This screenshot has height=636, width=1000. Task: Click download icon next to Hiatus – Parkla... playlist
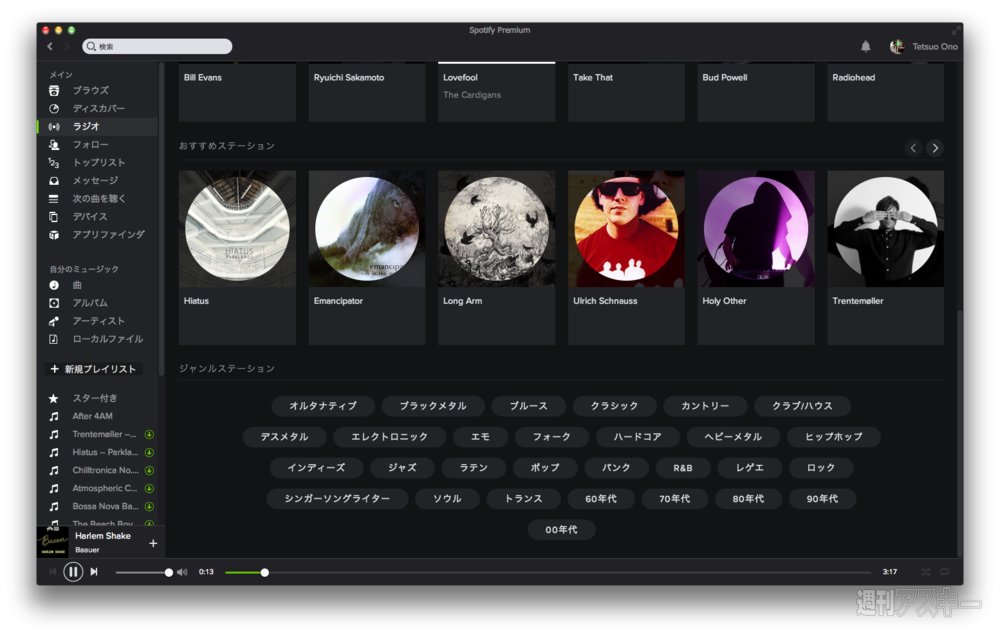149,452
